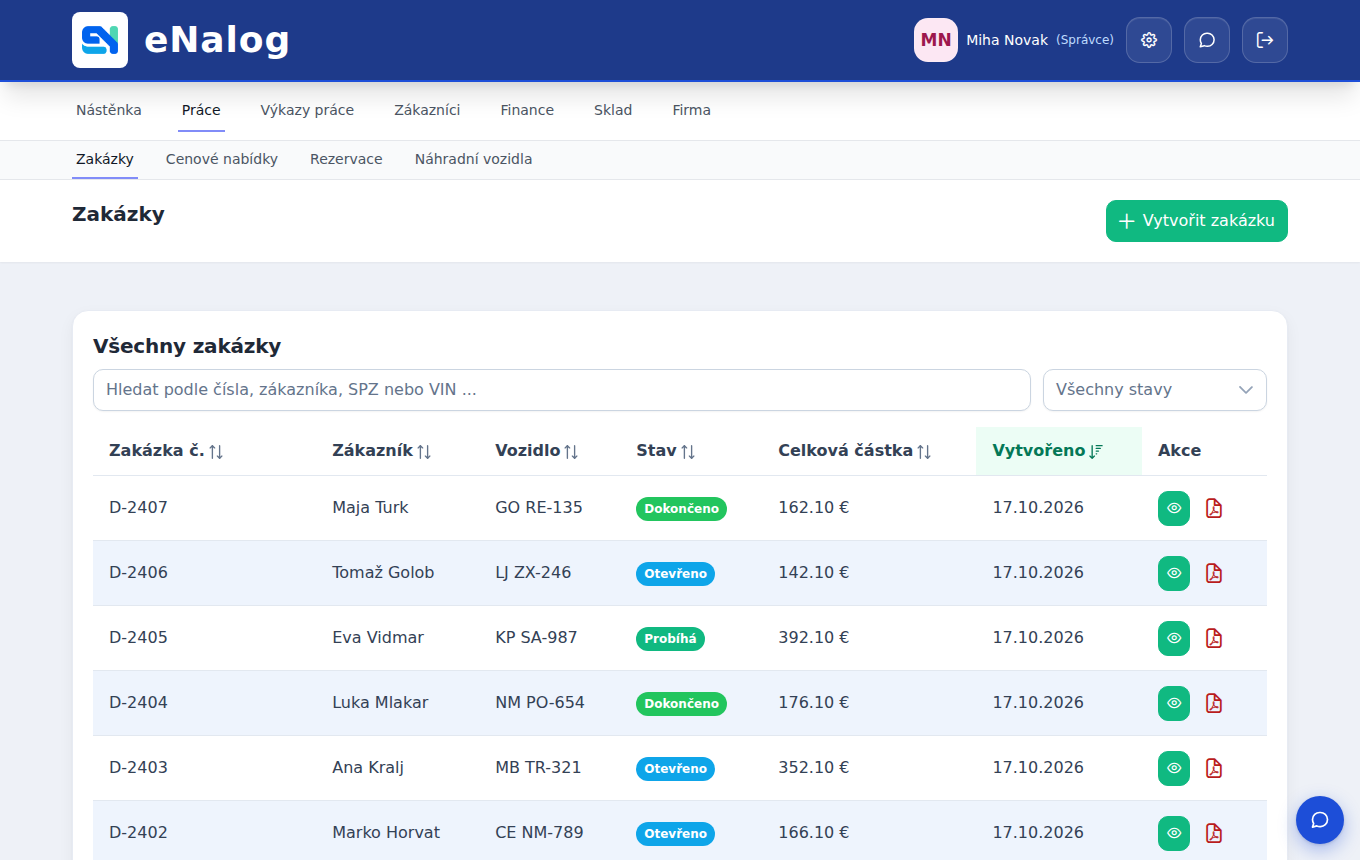1360x860 pixels.
Task: View order D-2403 with eye icon
Action: coord(1174,768)
